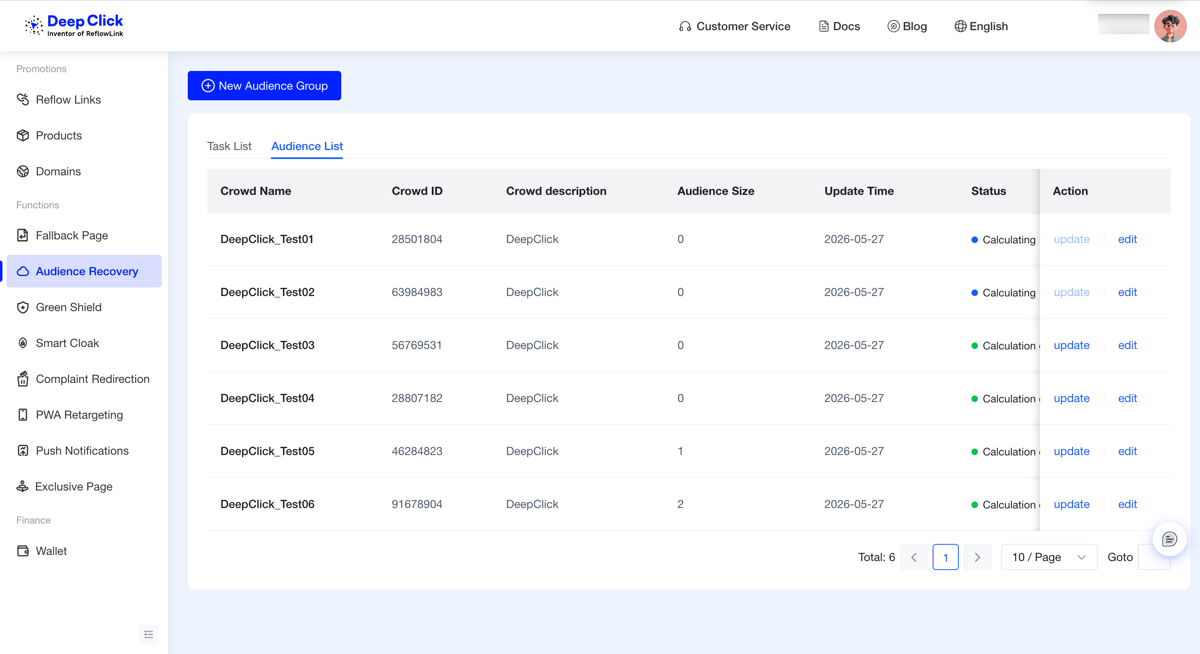Click the PWA Retargeting phone icon
The width and height of the screenshot is (1200, 654).
click(23, 415)
